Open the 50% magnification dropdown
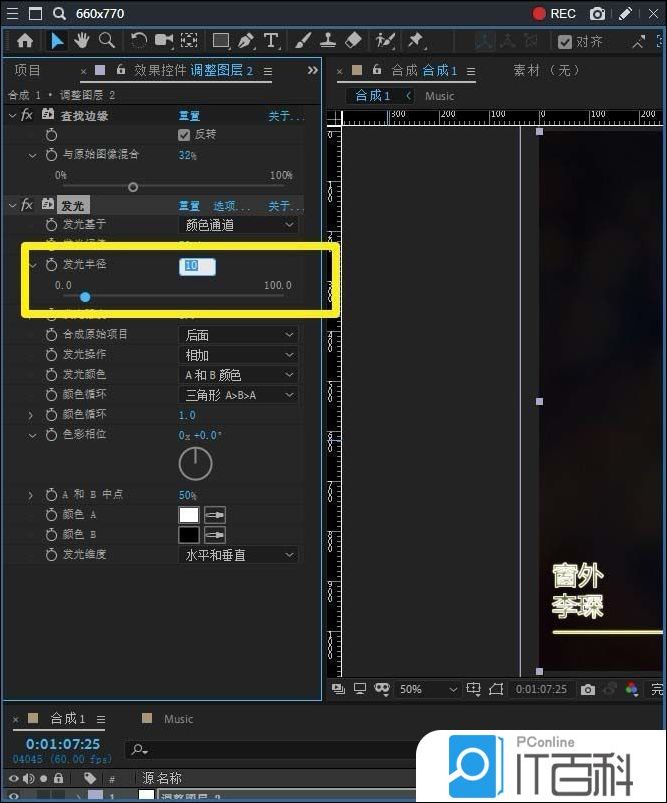Screen dimensions: 667x803 click(x=427, y=689)
